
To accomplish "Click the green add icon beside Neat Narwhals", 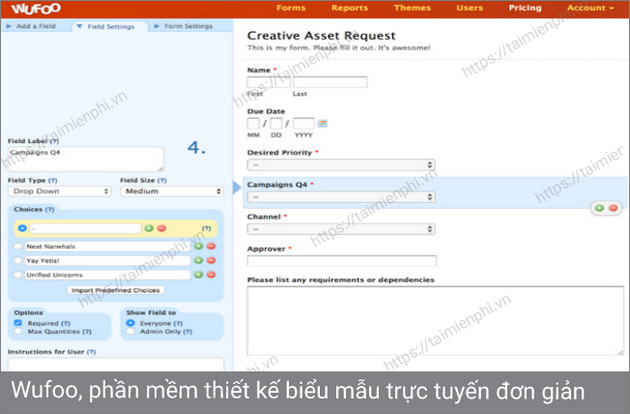I will click(198, 246).
